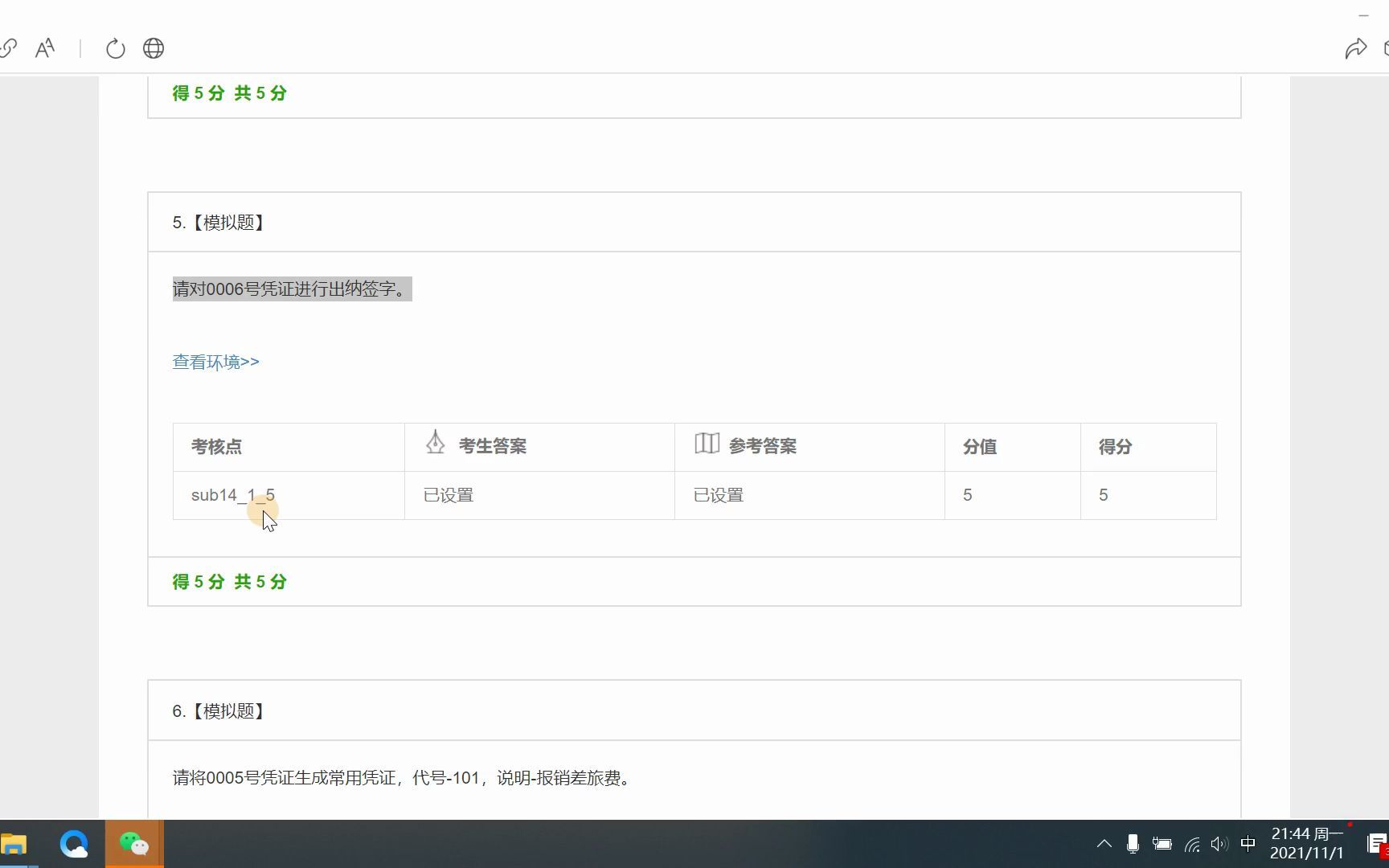Open the 查看环境>> link for question 5
The image size is (1389, 868).
[215, 362]
